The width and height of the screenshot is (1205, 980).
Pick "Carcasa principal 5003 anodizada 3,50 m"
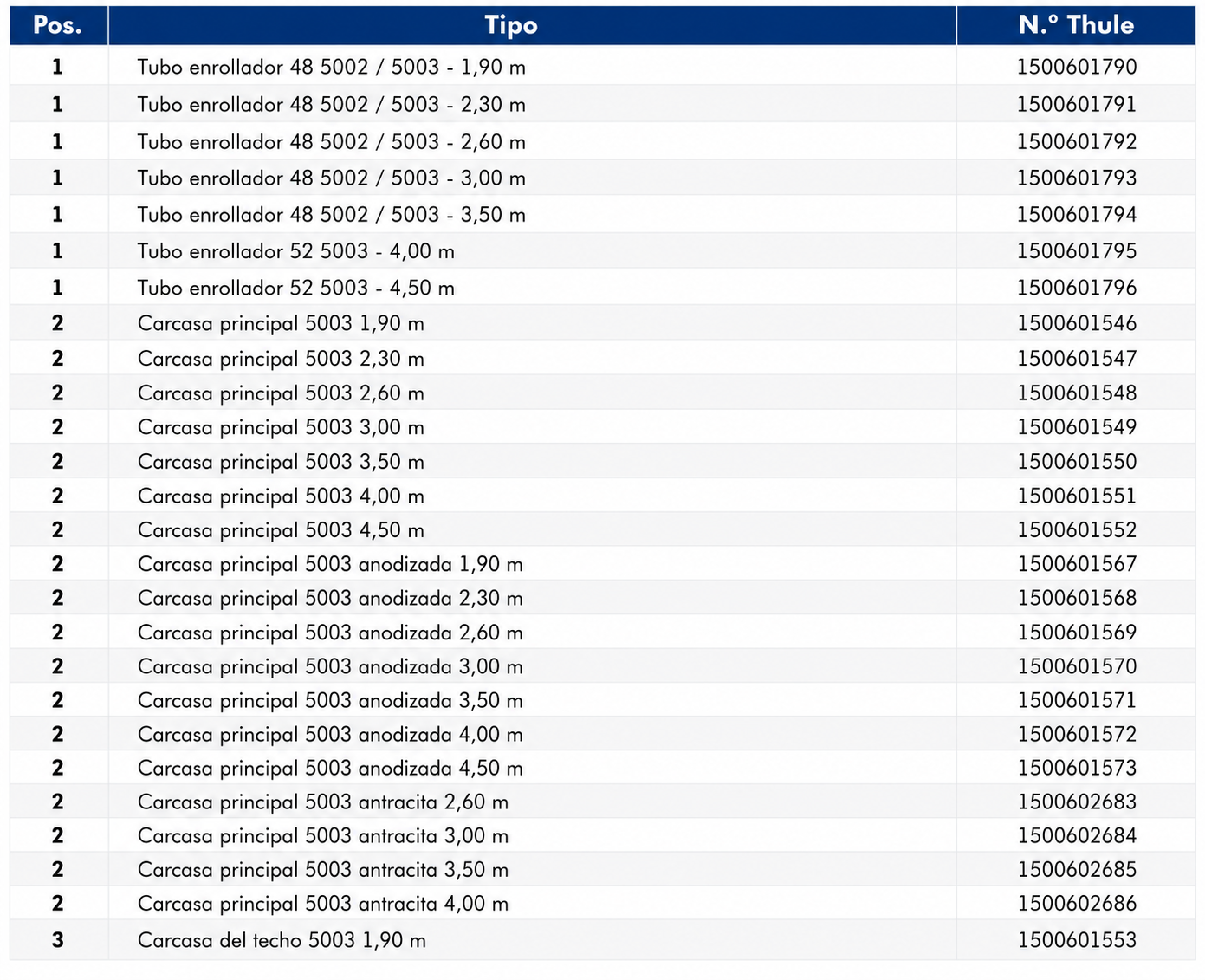point(330,700)
